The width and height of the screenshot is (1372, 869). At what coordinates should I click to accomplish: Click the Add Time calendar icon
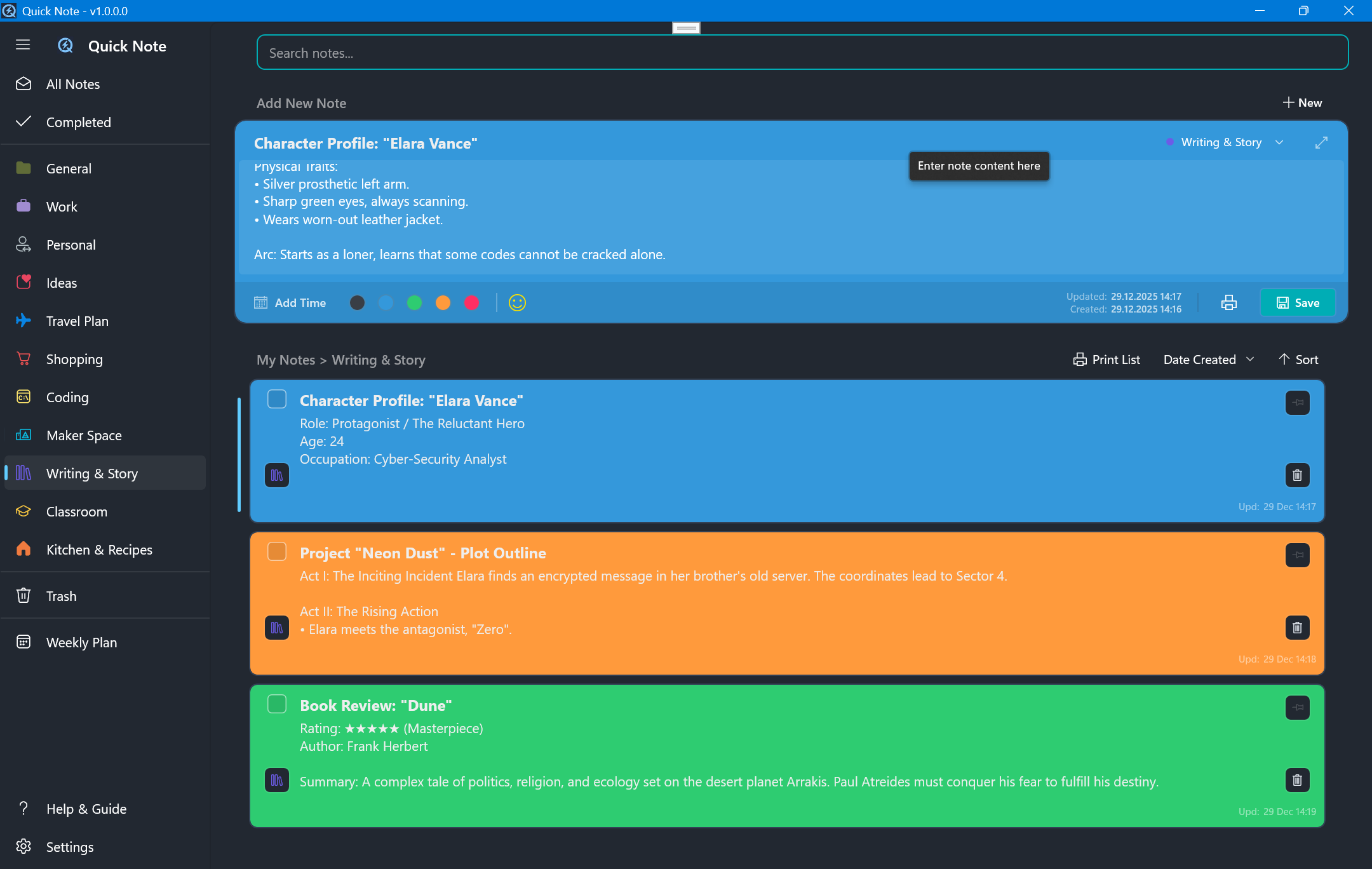pyautogui.click(x=261, y=303)
